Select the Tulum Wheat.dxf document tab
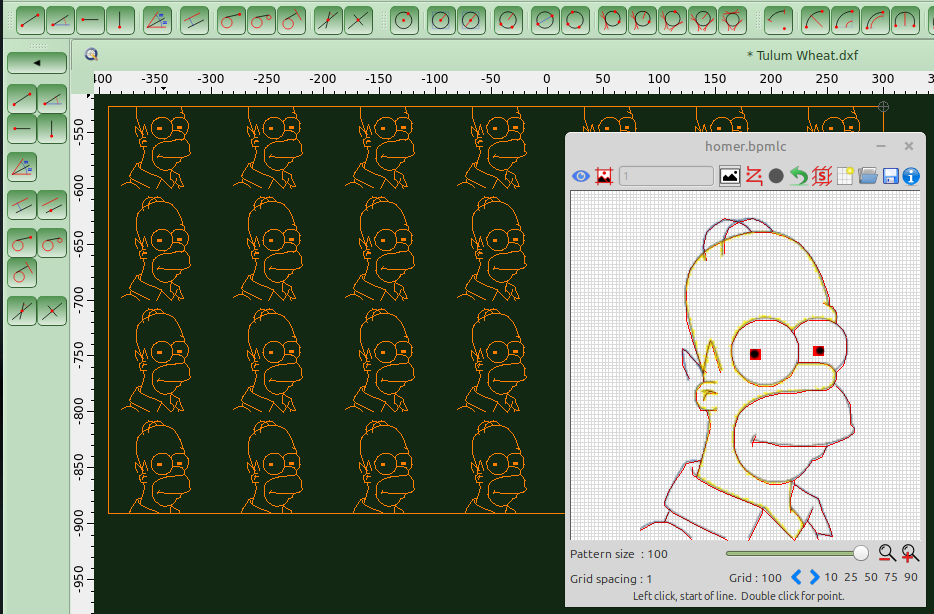This screenshot has height=614, width=934. click(x=802, y=55)
